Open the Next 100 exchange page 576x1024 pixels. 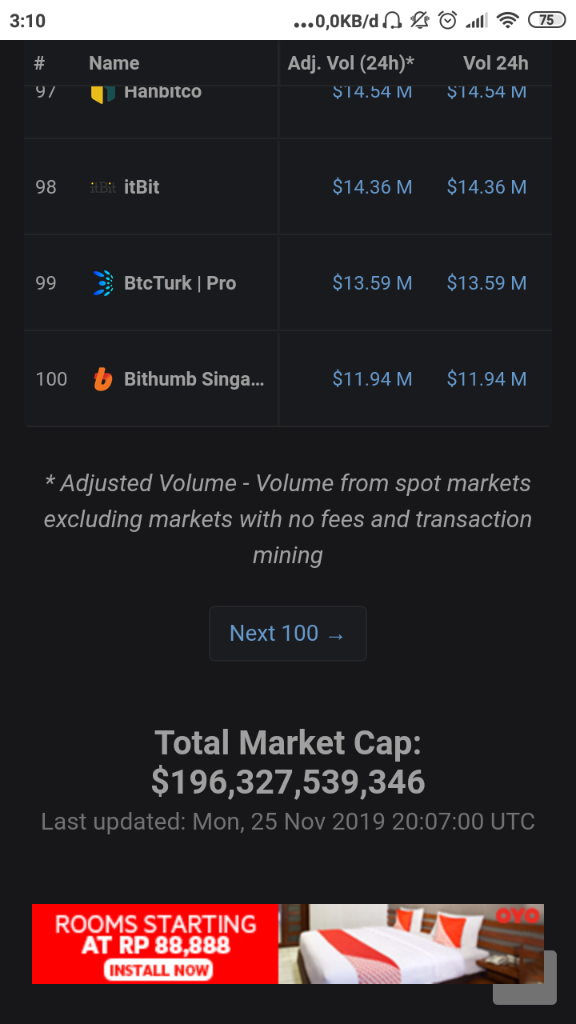click(287, 632)
